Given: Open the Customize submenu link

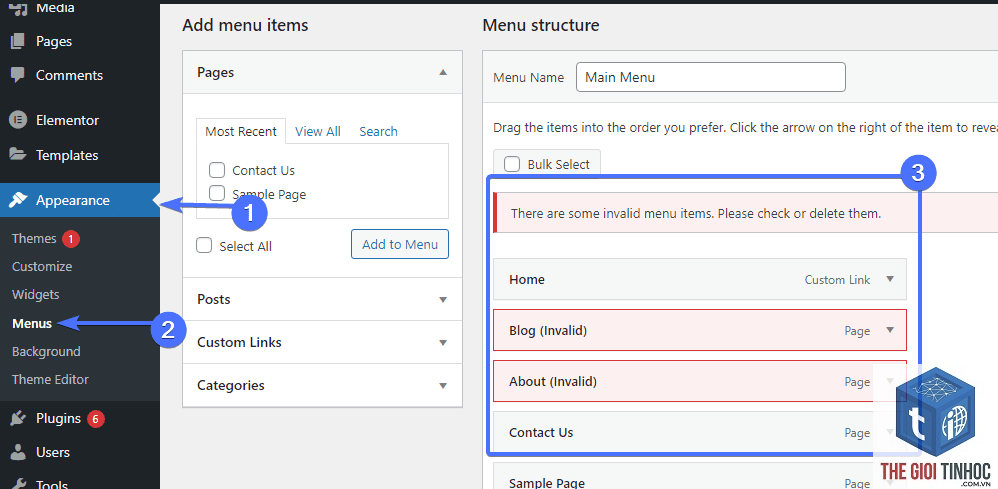Looking at the screenshot, I should pyautogui.click(x=42, y=267).
